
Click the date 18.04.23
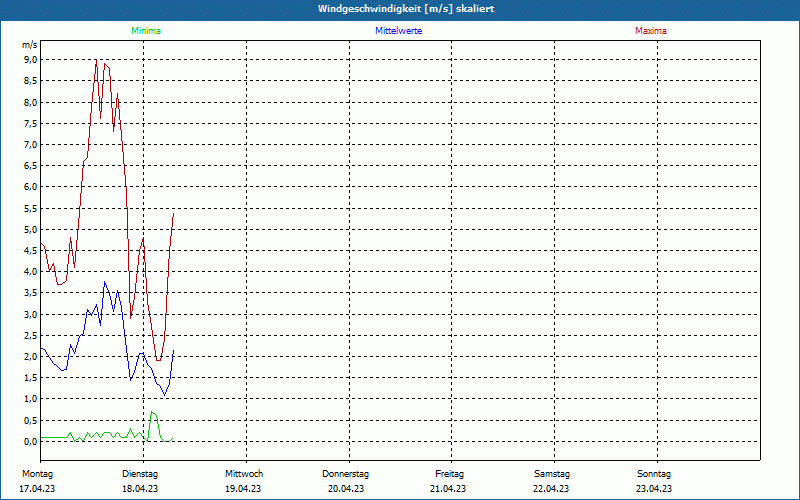pyautogui.click(x=140, y=489)
